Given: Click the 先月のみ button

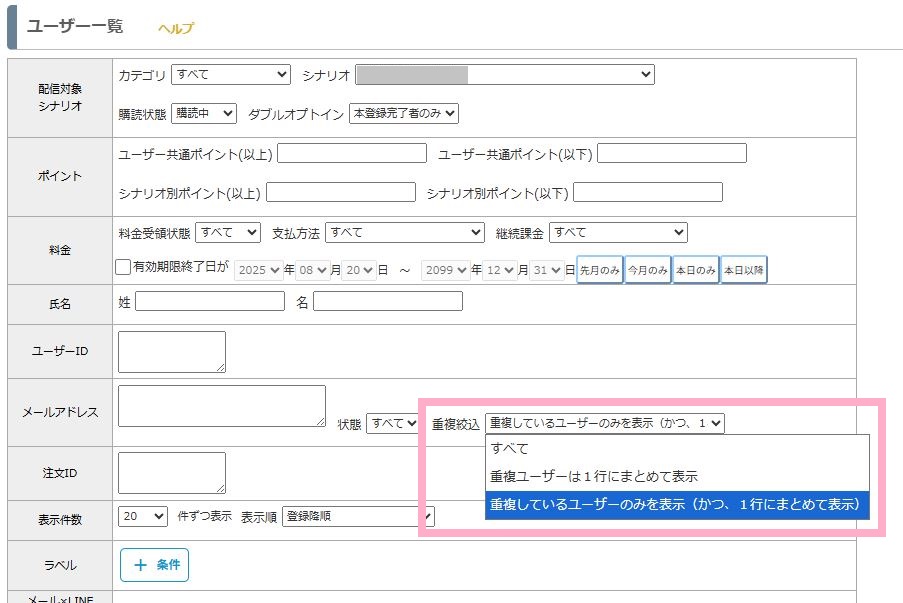Looking at the screenshot, I should 600,271.
